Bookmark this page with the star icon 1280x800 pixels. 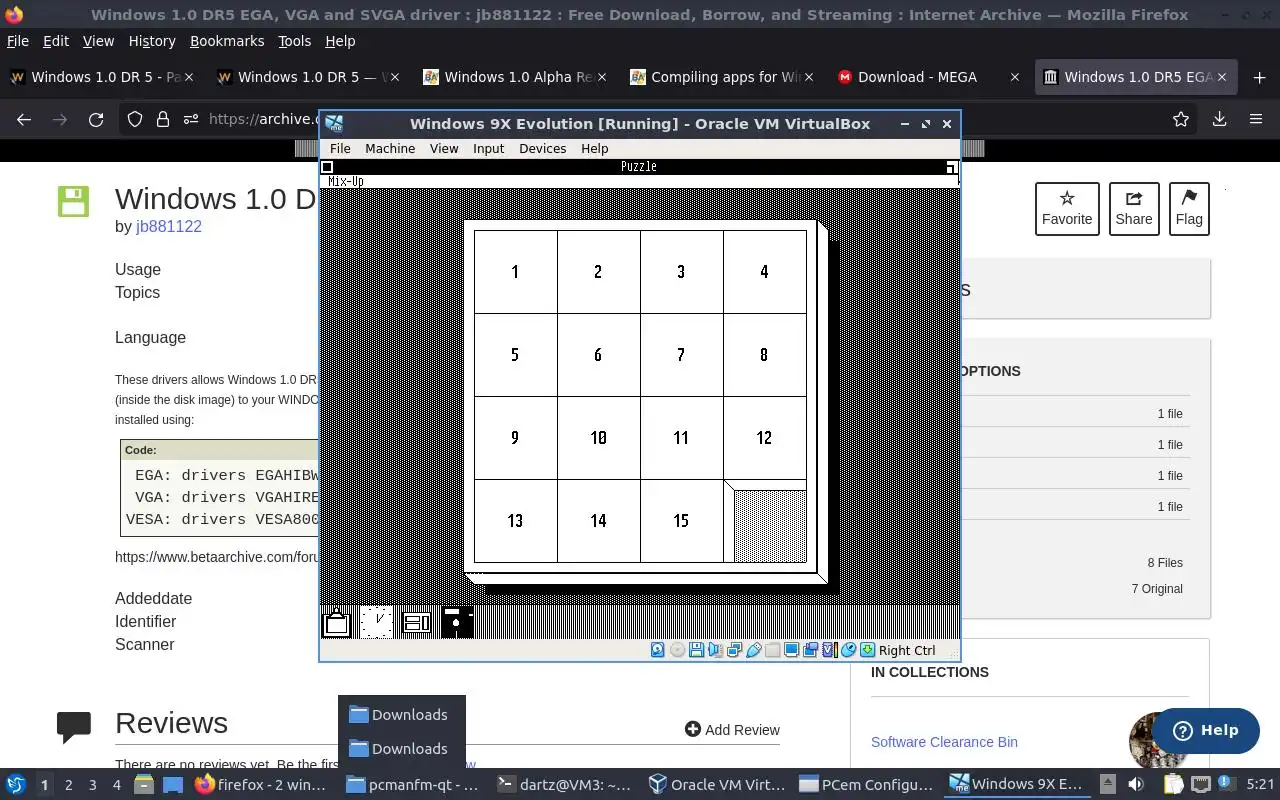click(x=1181, y=119)
